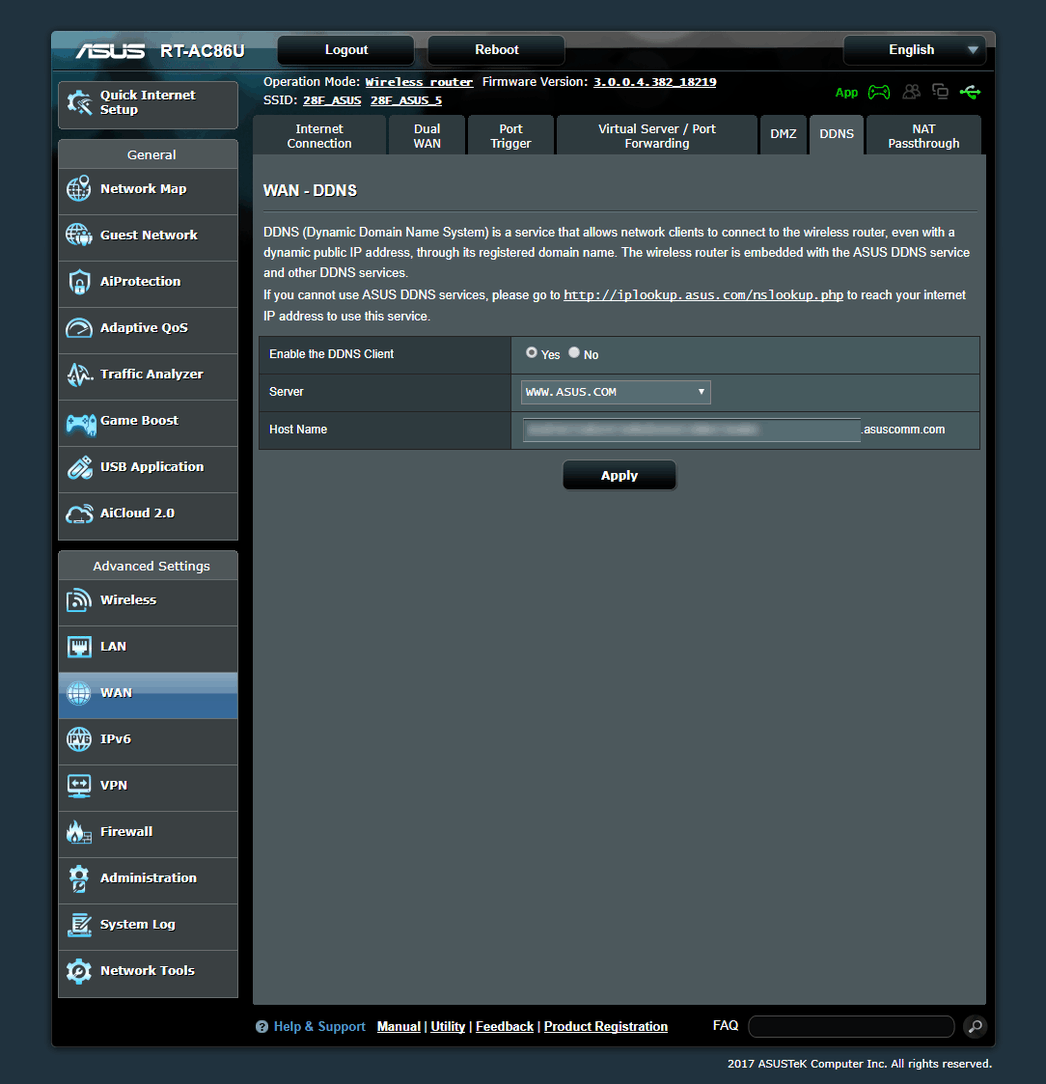Open the Utility link in footer
This screenshot has width=1046, height=1084.
coord(447,1027)
